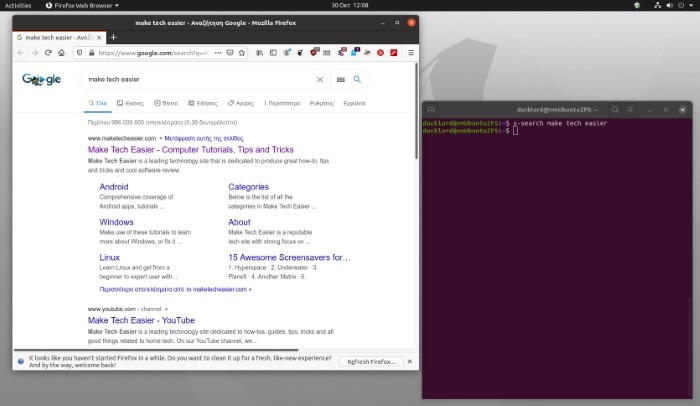The image size is (700, 406).
Task: Open a new Firefox tab
Action: (x=113, y=38)
